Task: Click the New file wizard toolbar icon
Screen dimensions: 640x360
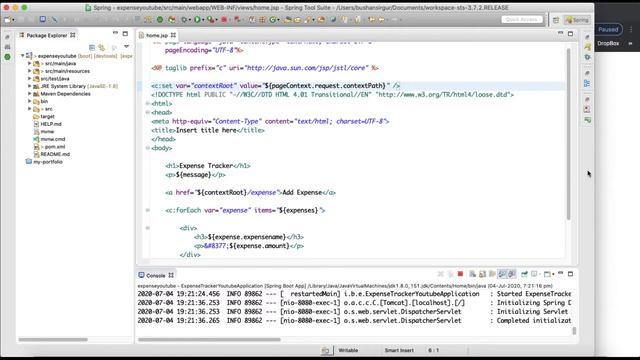Action: point(8,20)
